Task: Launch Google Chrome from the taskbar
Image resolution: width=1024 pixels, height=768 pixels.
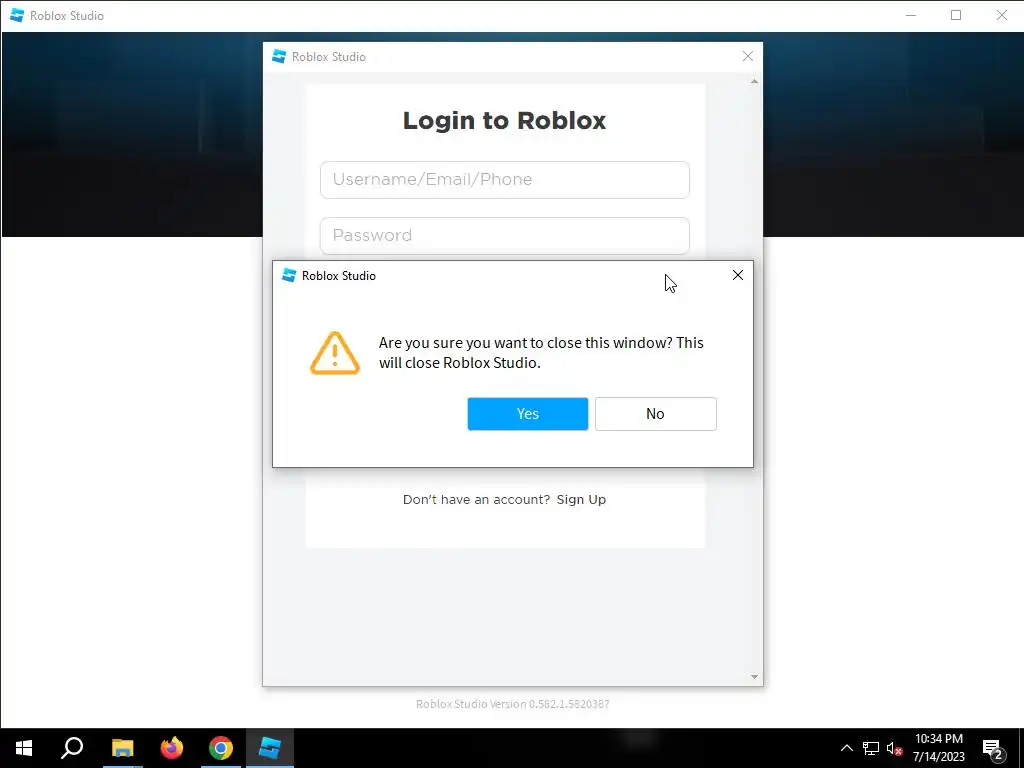Action: tap(221, 748)
